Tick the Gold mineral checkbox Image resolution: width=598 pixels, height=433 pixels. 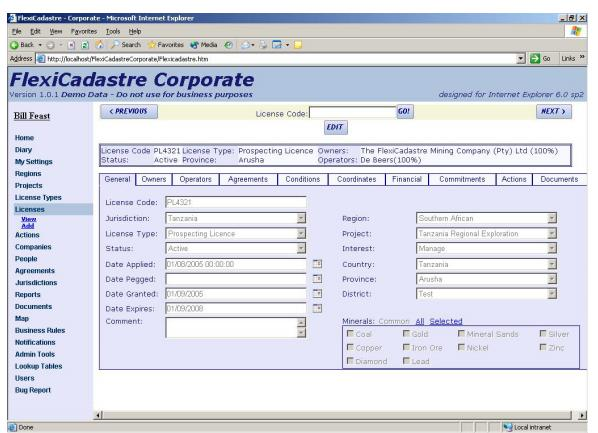point(407,333)
